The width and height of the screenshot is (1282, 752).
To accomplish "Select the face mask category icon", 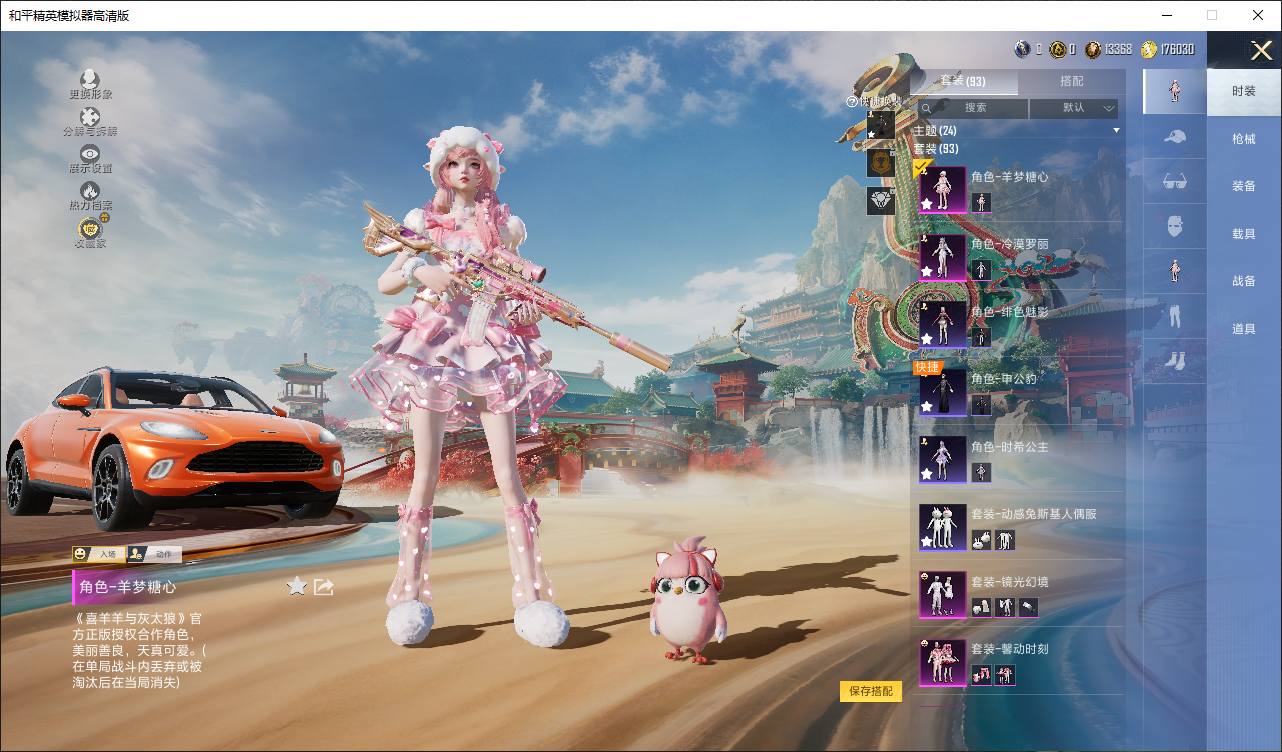I will pyautogui.click(x=1175, y=227).
